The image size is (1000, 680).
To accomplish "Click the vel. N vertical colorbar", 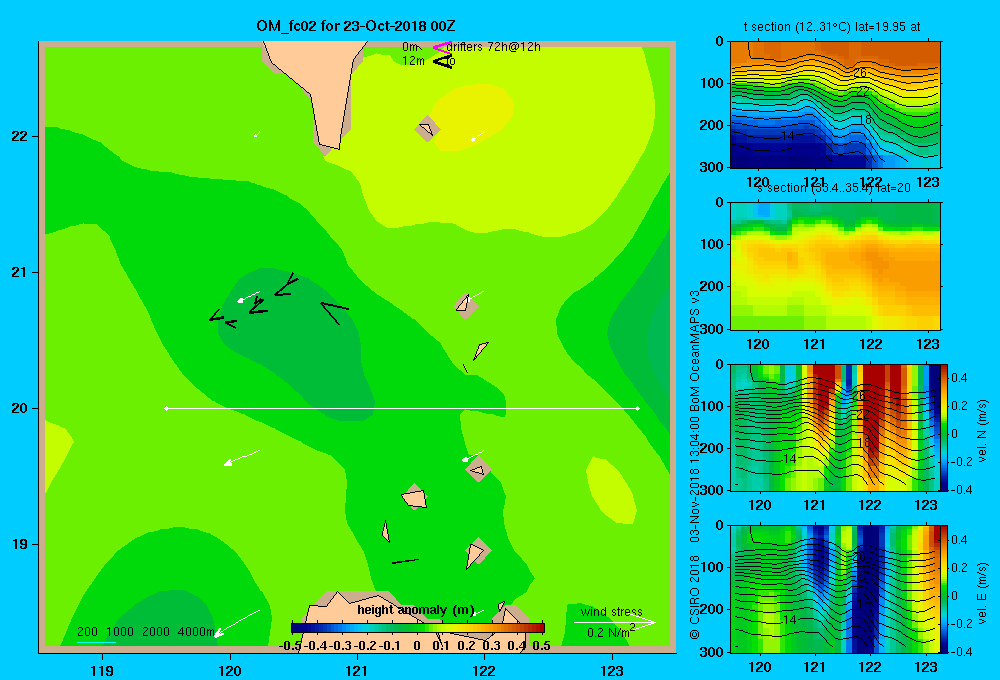I will (945, 427).
